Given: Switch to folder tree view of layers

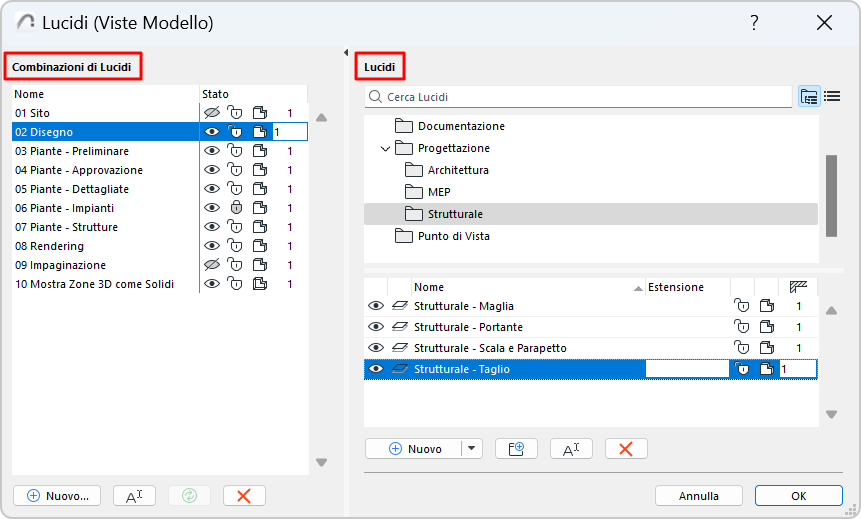Looking at the screenshot, I should point(809,97).
